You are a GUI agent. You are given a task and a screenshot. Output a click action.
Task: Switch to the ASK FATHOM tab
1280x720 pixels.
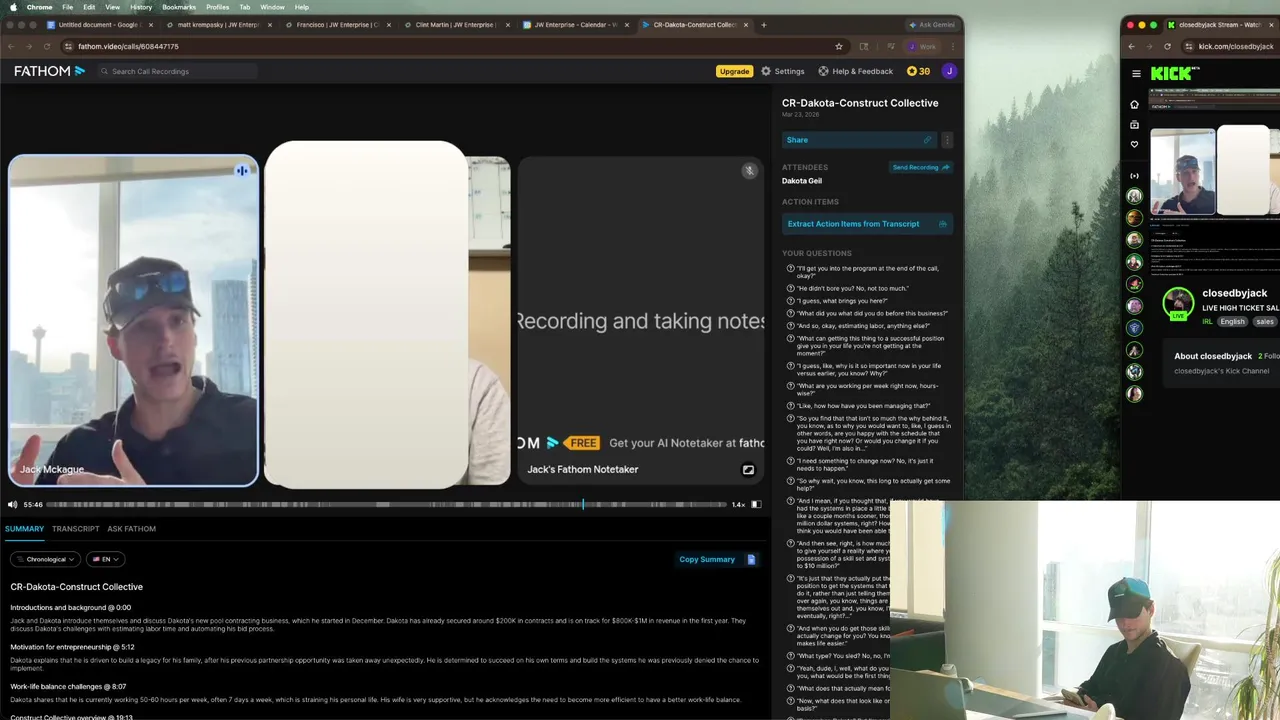click(132, 529)
